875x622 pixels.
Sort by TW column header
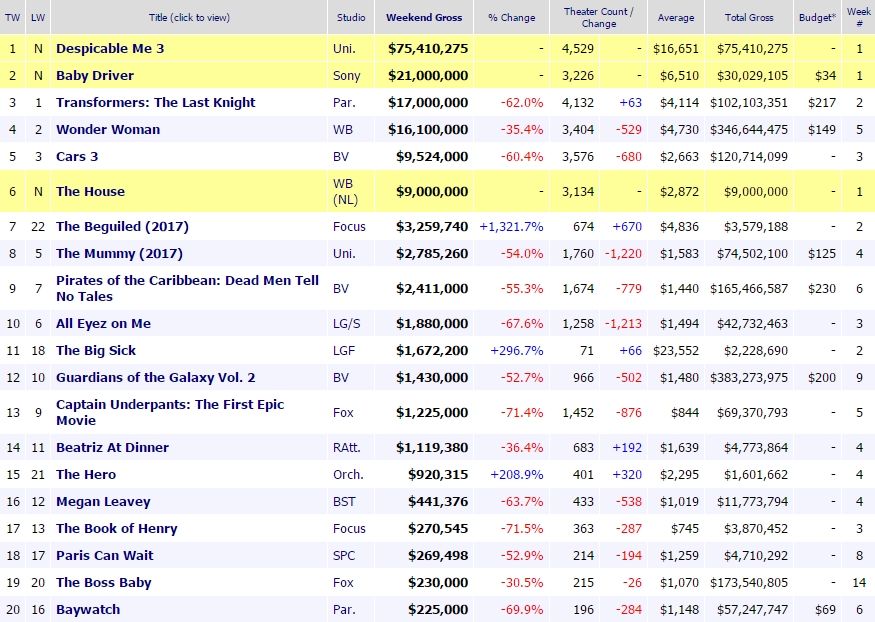coord(12,17)
